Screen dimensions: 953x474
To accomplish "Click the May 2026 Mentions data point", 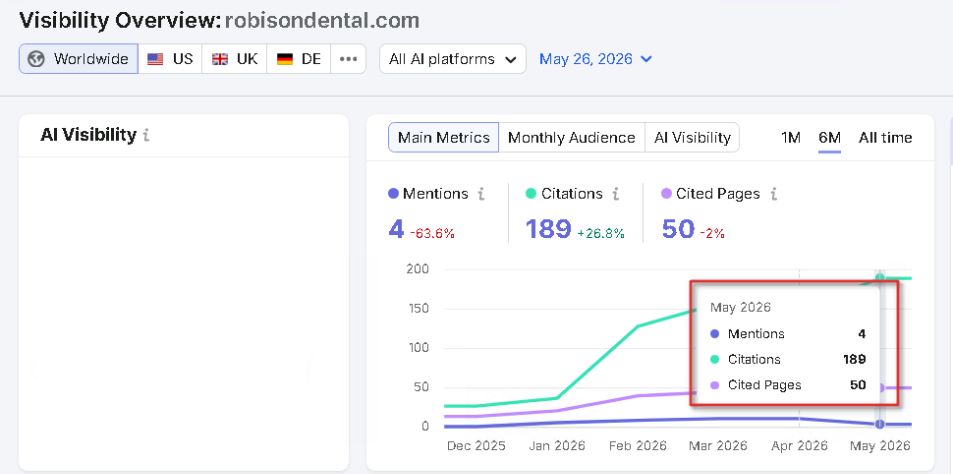I will [x=879, y=424].
